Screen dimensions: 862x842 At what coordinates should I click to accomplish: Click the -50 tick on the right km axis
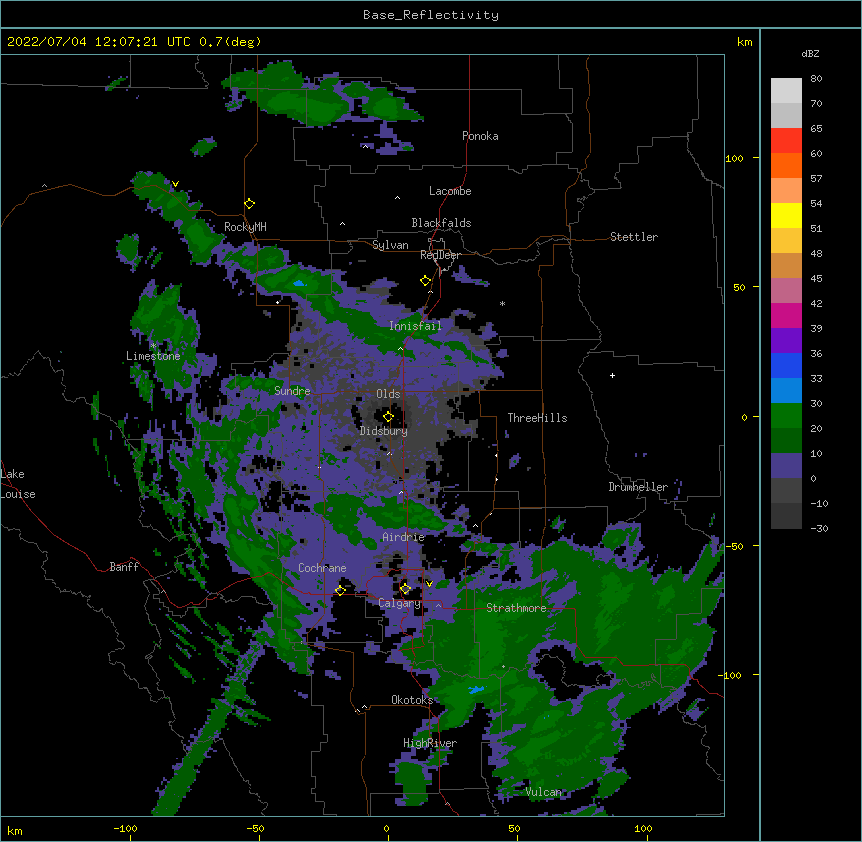click(x=734, y=546)
